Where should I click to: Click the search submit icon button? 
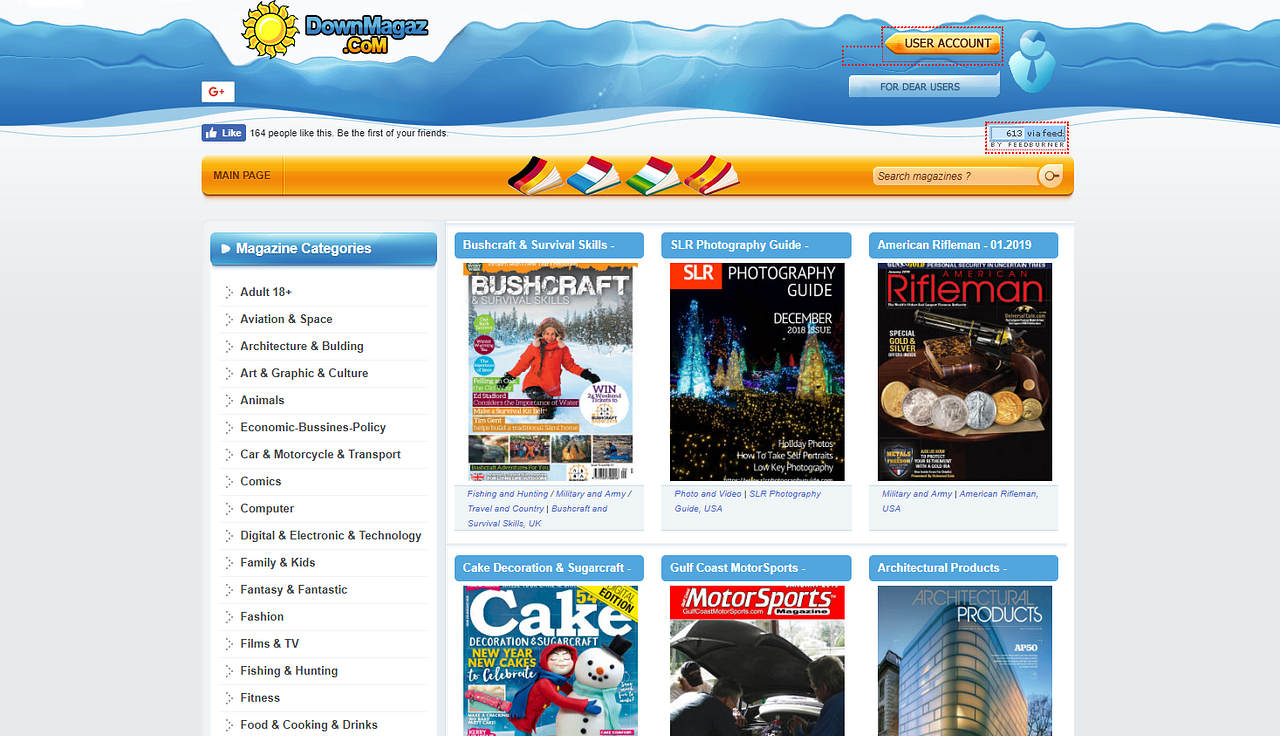pyautogui.click(x=1051, y=176)
